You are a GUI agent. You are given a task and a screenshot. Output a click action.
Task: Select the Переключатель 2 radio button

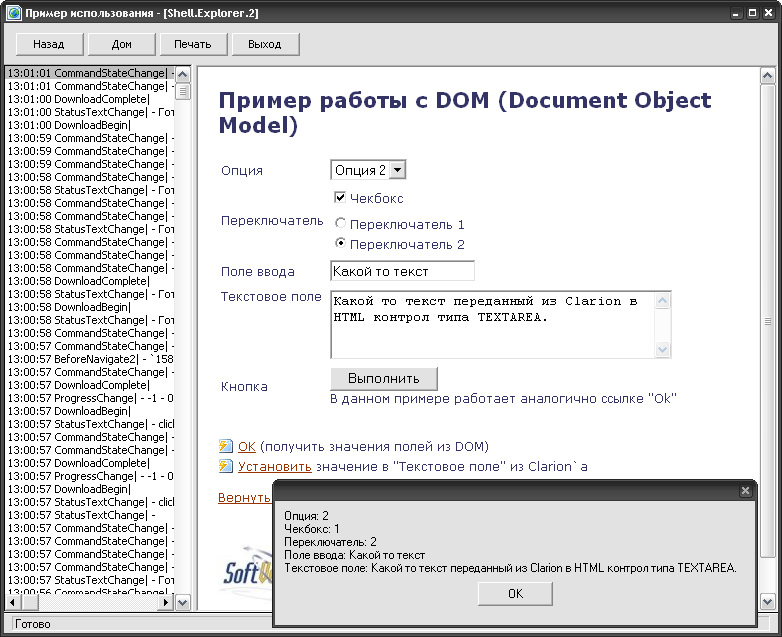click(x=340, y=243)
